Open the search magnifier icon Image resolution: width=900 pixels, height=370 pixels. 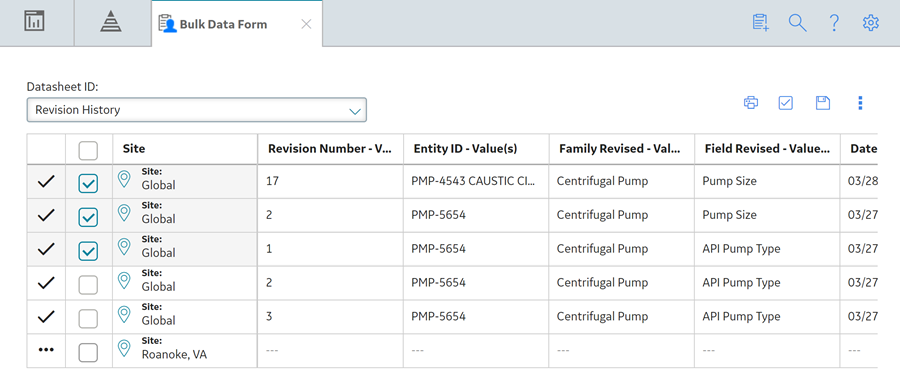pos(797,23)
